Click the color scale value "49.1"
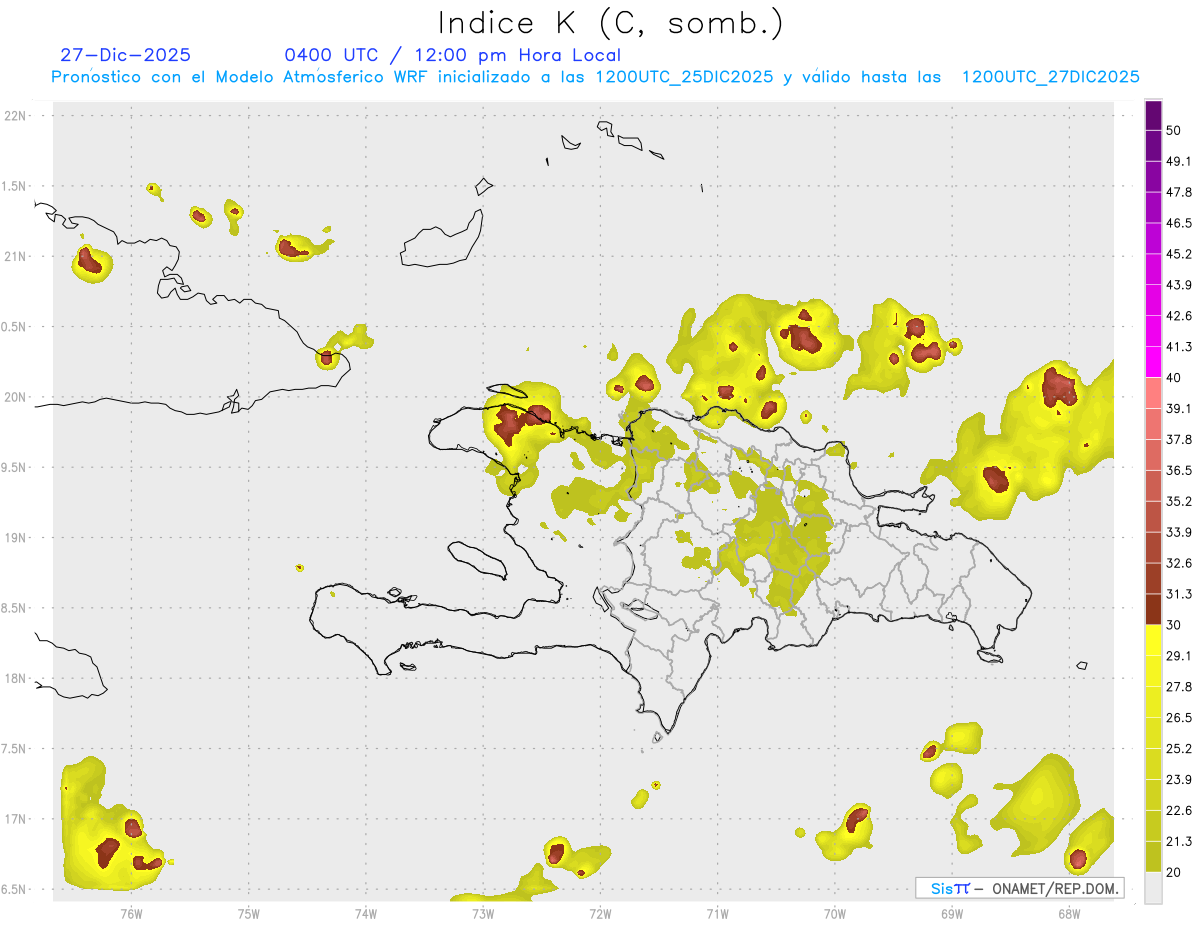Image resolution: width=1200 pixels, height=927 pixels. (x=1178, y=161)
